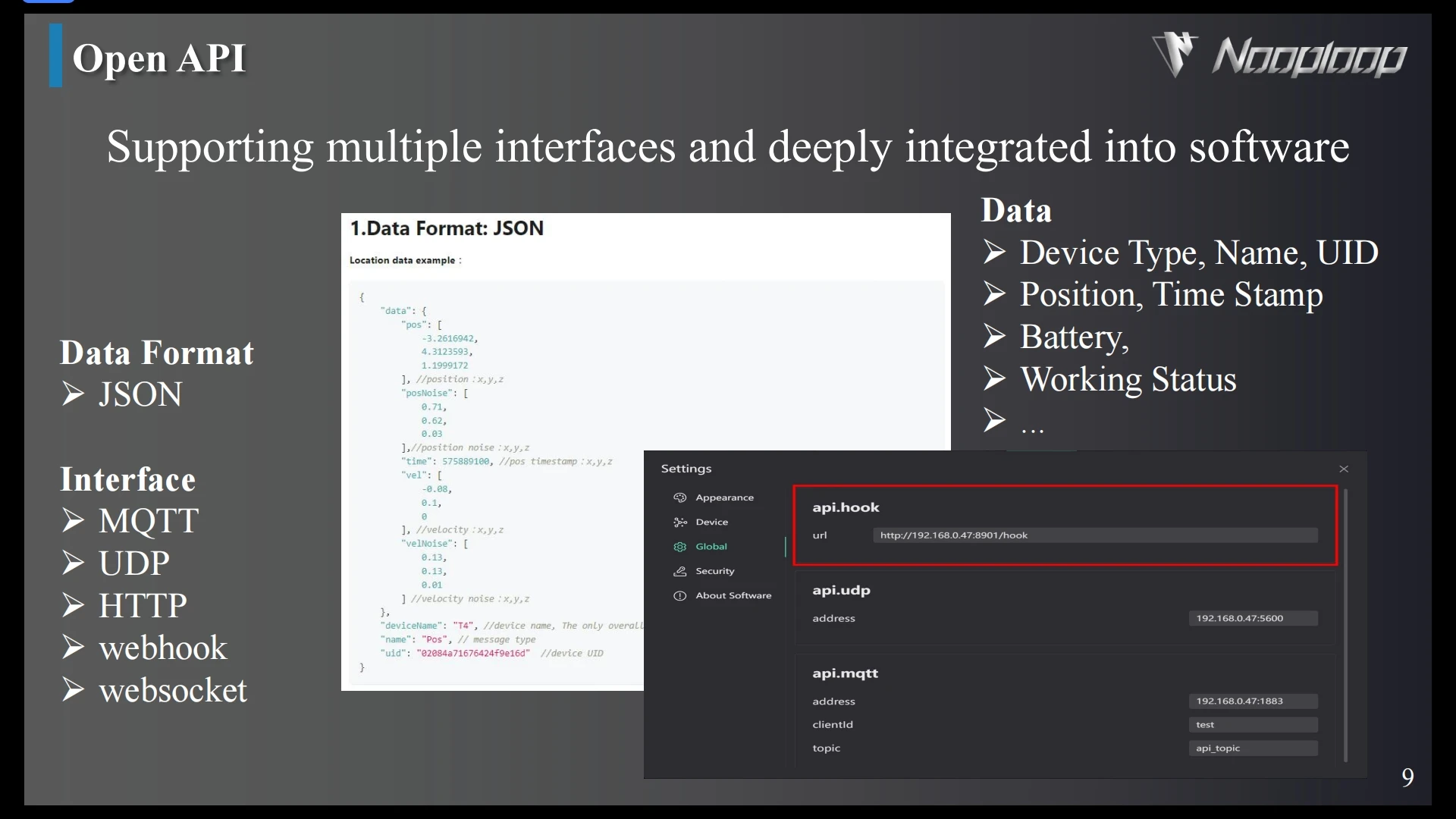Image resolution: width=1456 pixels, height=819 pixels.
Task: Edit the api.udp address field
Action: click(1252, 618)
